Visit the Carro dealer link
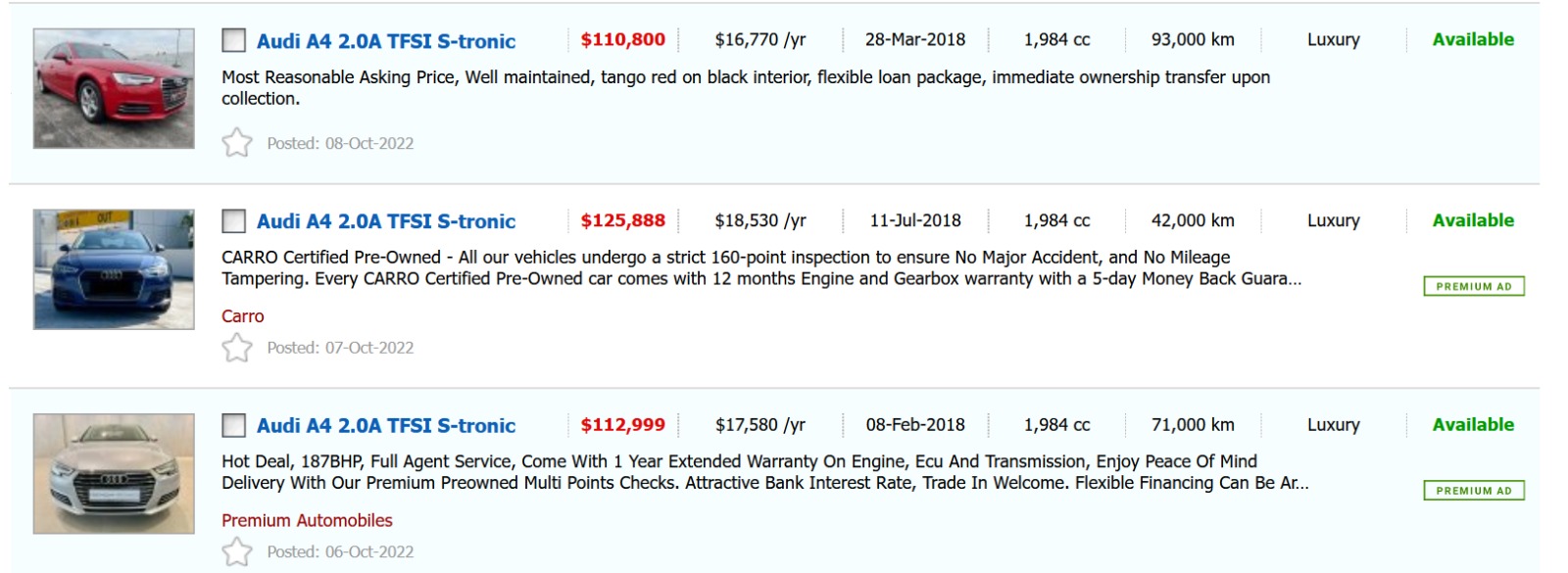Screen dimensions: 1568x573 point(242,316)
